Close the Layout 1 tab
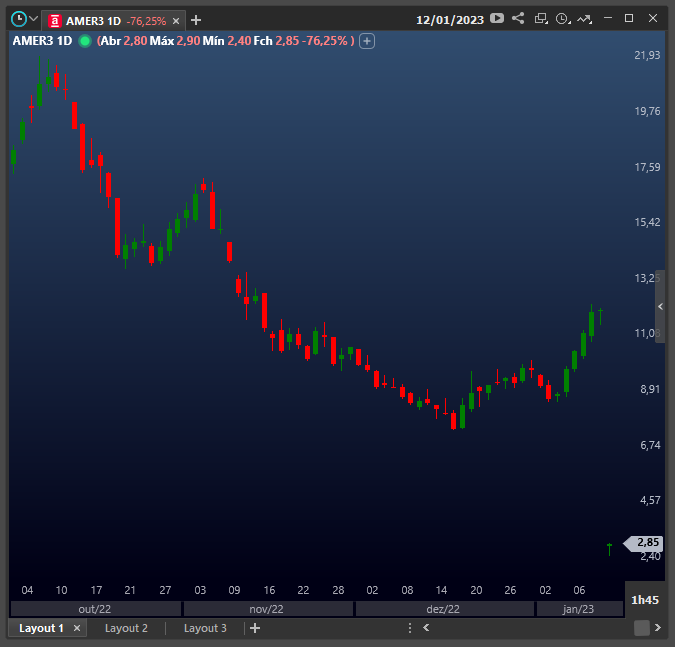 [77, 628]
